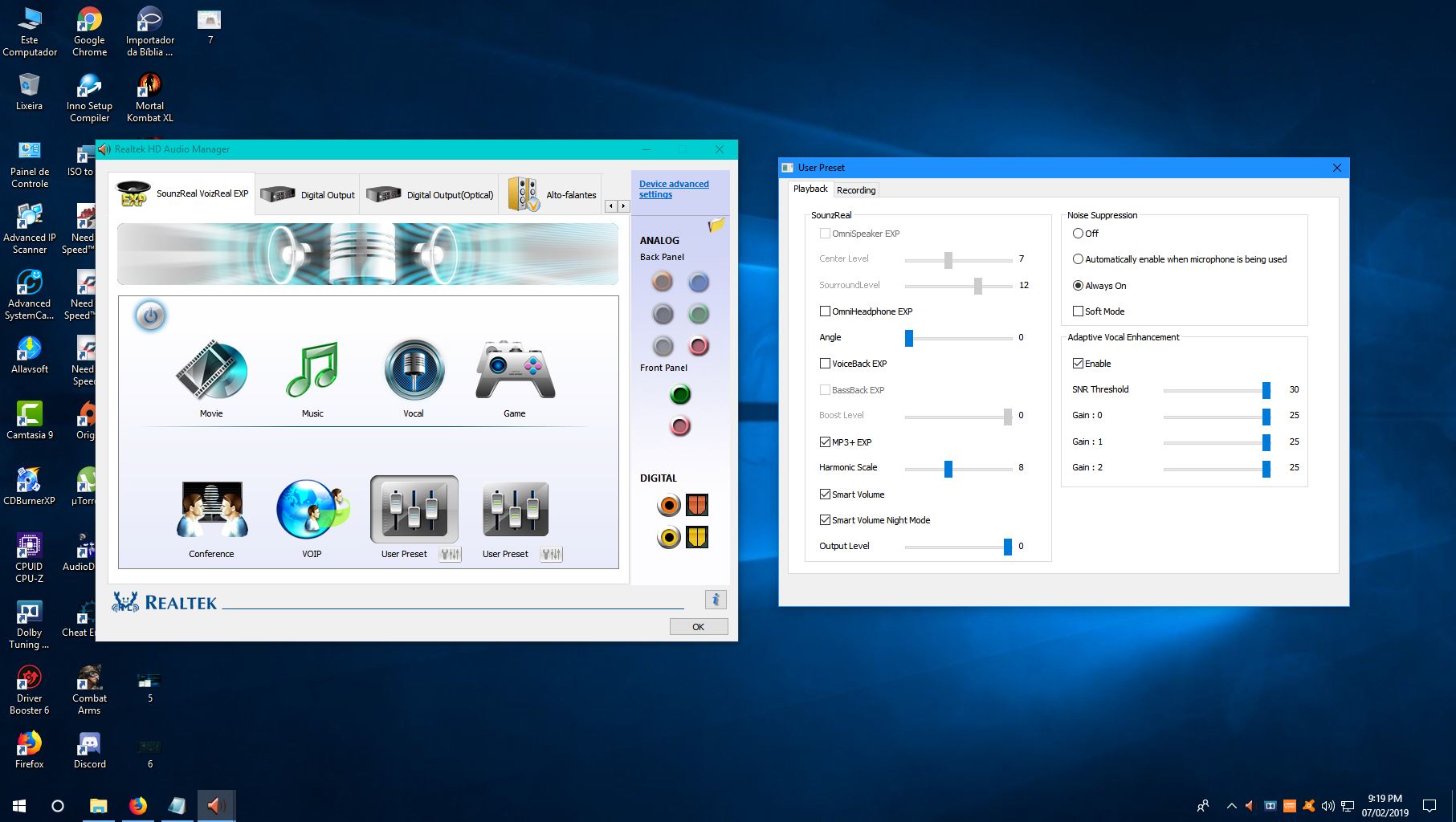Switch to Digital Output tab

pyautogui.click(x=307, y=194)
